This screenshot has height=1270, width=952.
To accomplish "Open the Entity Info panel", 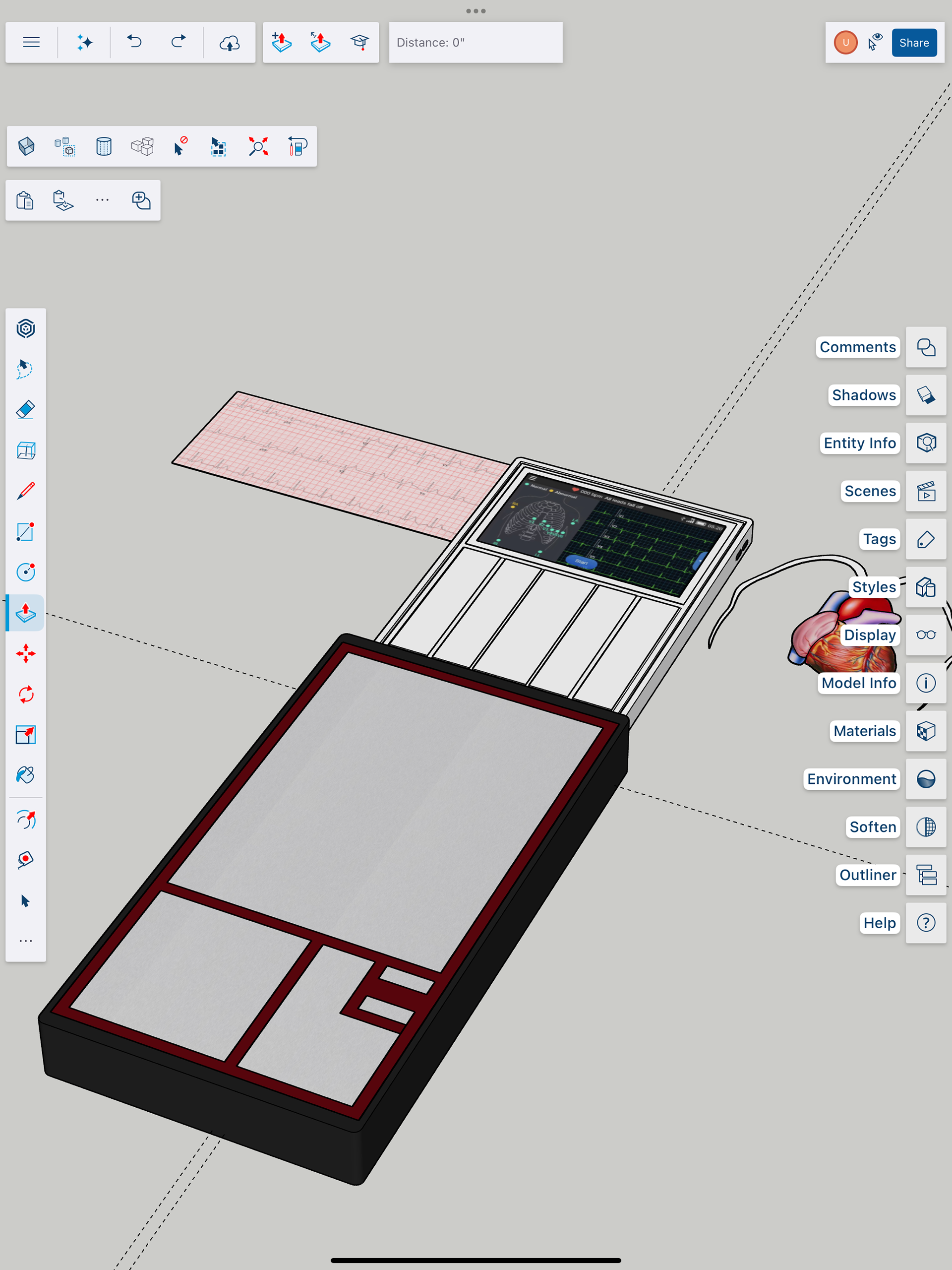I will pos(926,443).
